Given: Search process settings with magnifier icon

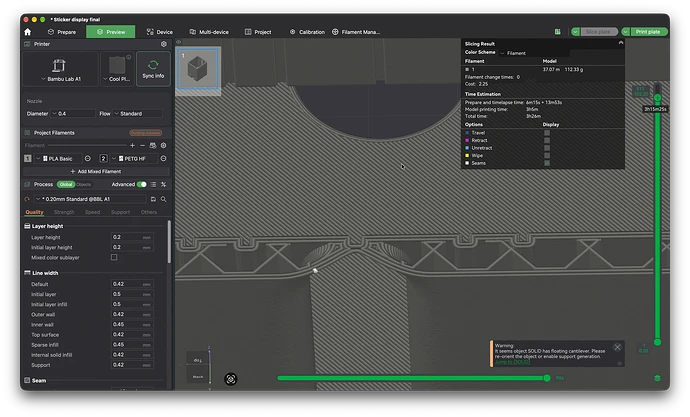Looking at the screenshot, I should 164,199.
